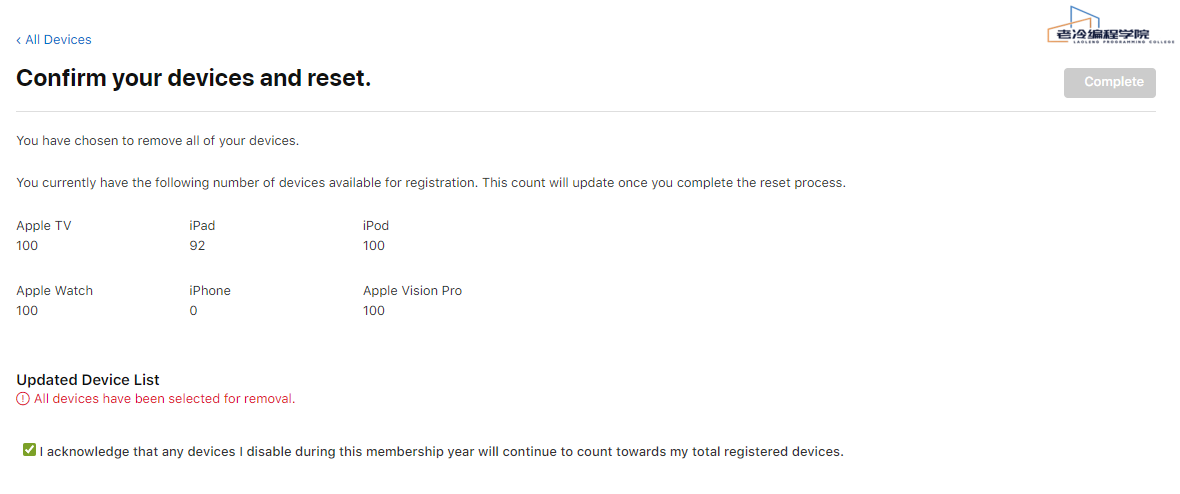Click the back chevron beside All Devices
Viewport: 1180px width, 494px height.
18,40
